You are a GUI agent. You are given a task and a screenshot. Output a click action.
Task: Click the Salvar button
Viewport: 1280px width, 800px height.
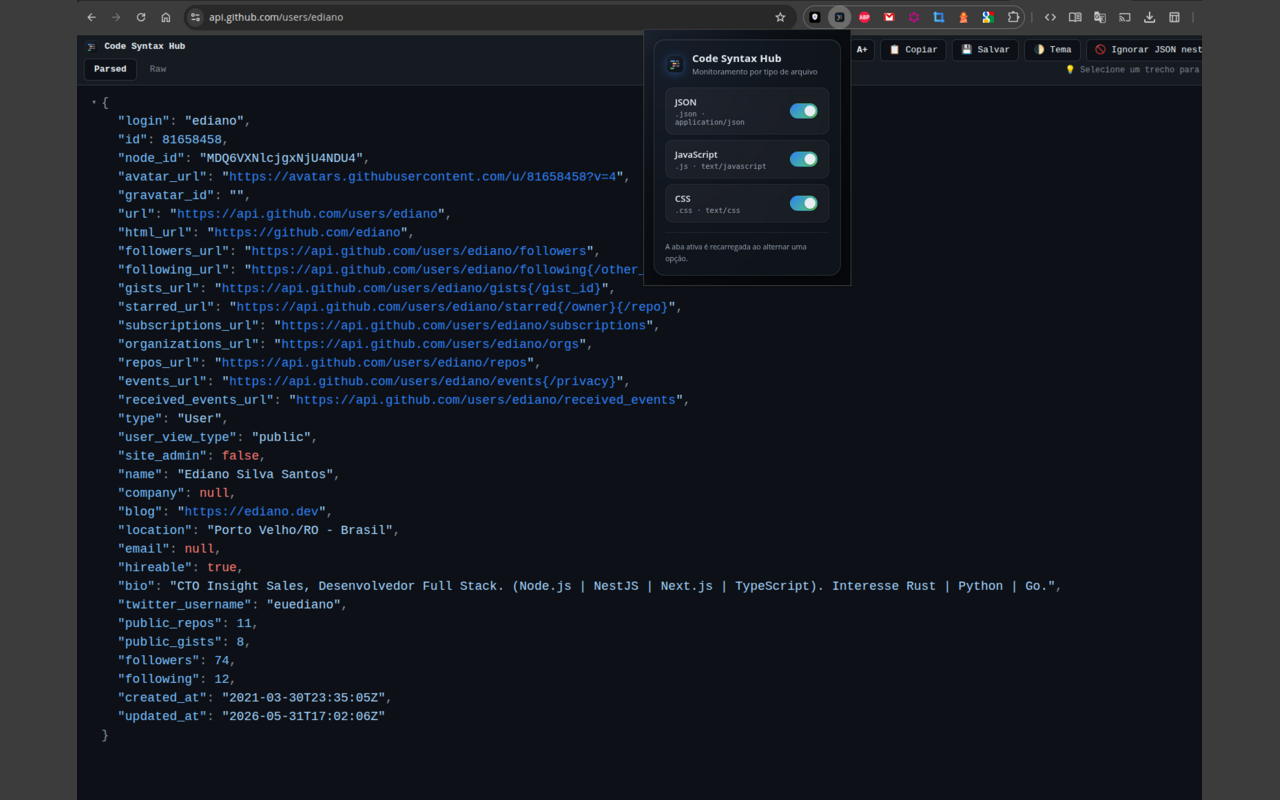(x=985, y=49)
